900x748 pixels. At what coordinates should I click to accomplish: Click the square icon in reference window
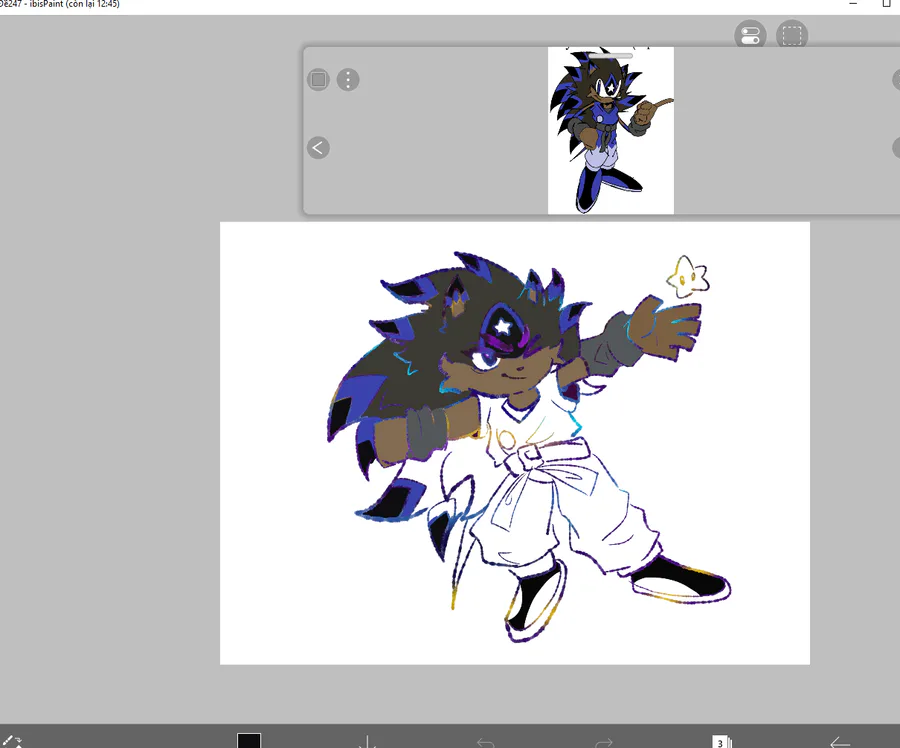click(x=319, y=79)
